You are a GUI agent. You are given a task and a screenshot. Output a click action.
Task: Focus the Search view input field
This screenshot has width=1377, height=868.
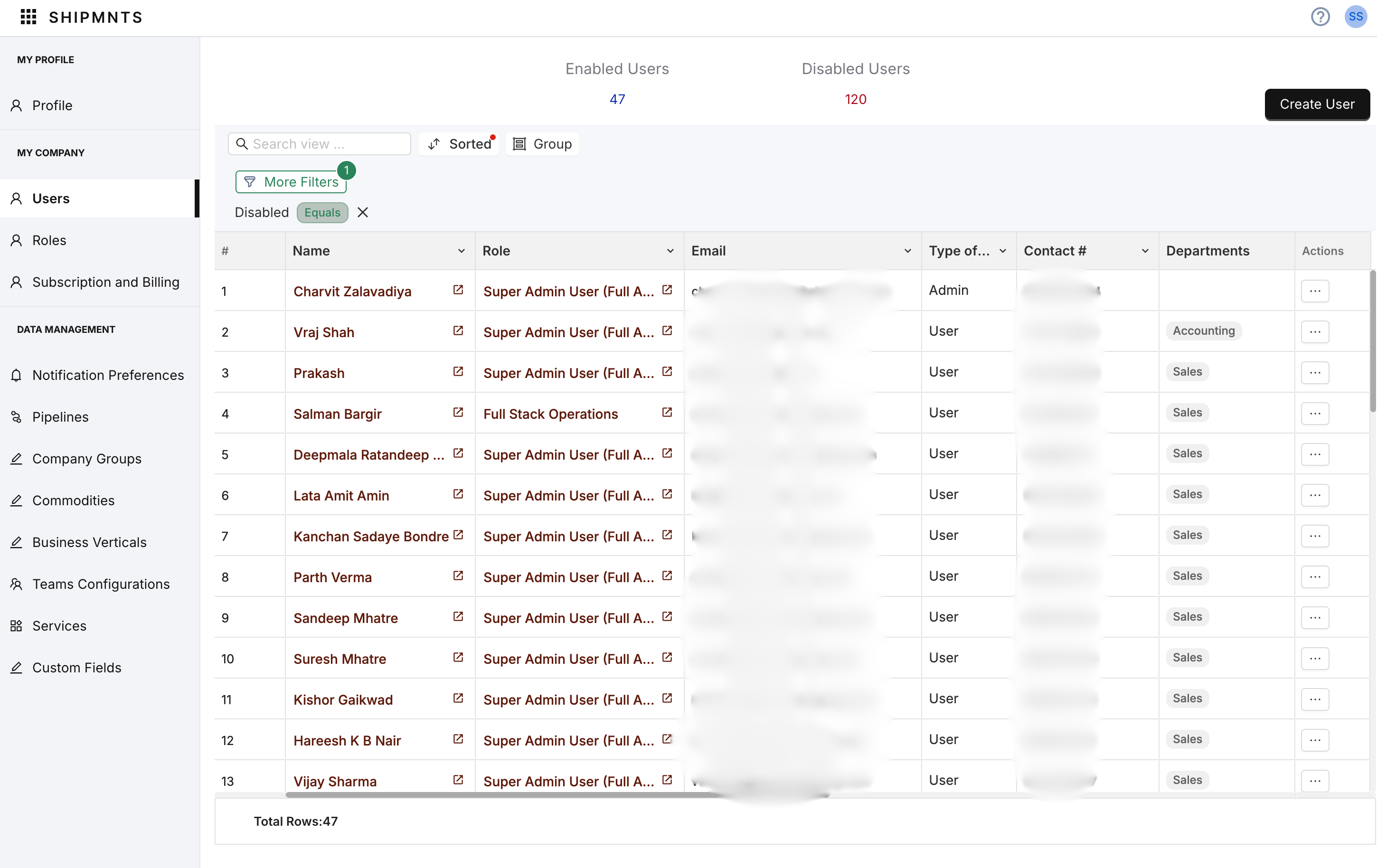point(320,144)
